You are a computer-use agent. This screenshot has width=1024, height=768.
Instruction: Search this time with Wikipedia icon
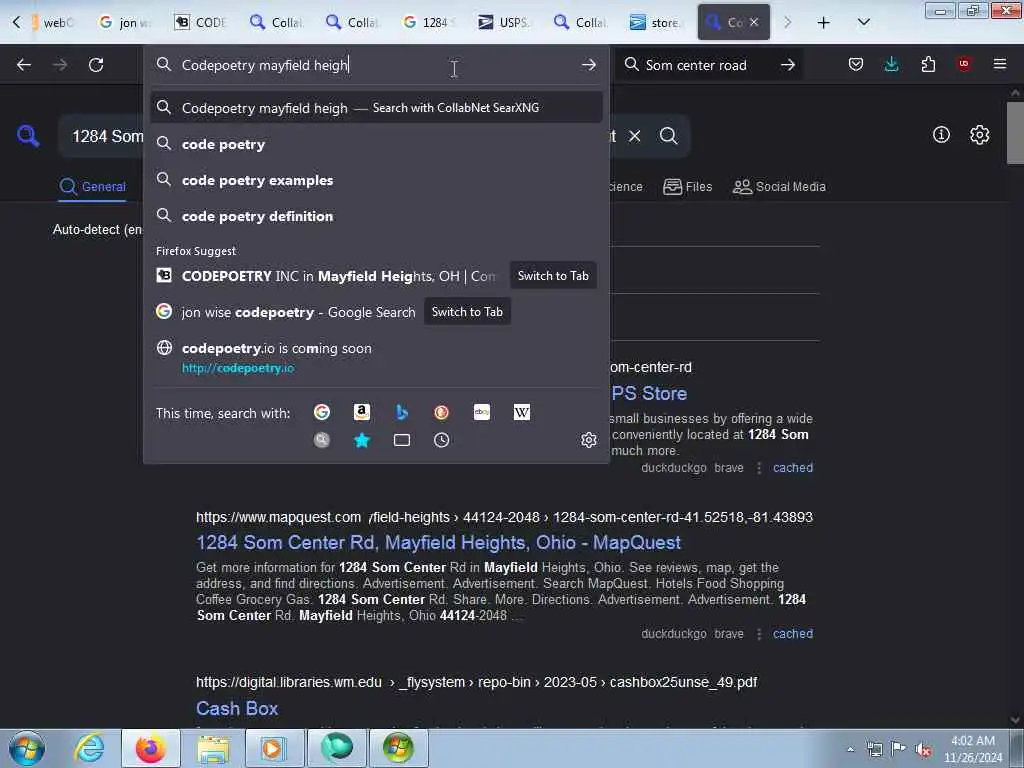point(522,412)
